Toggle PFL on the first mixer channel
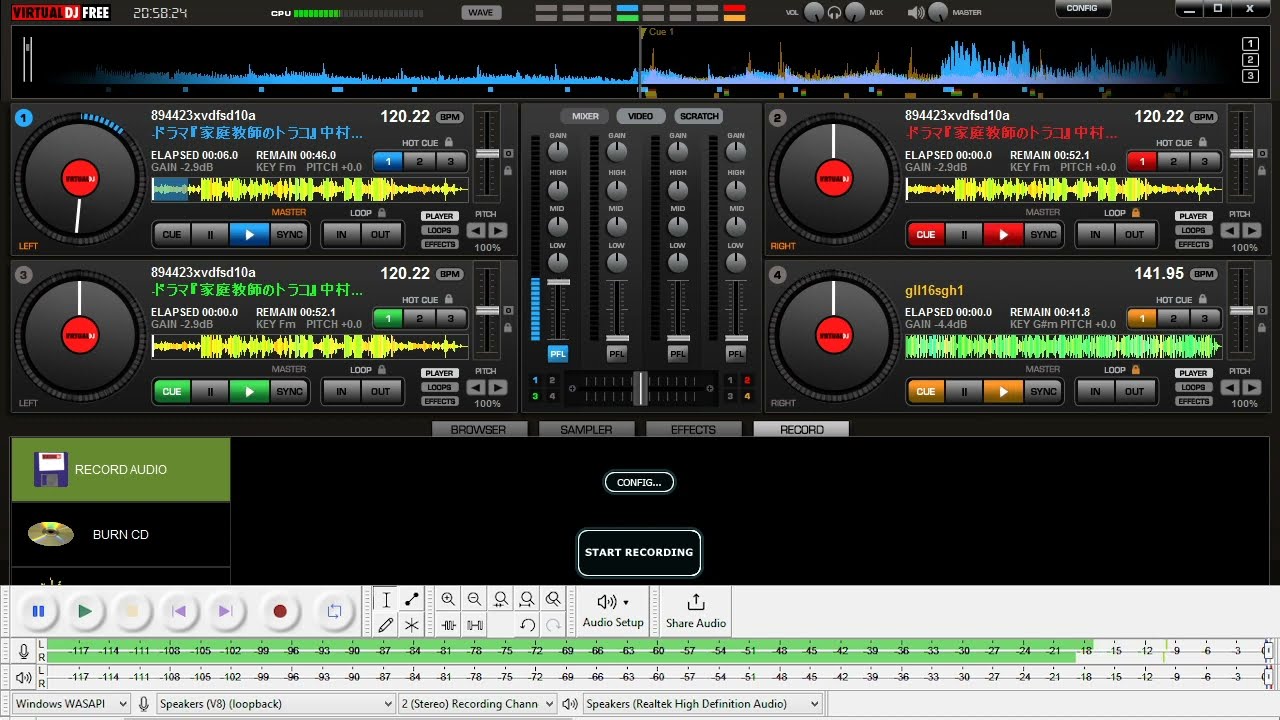Image resolution: width=1280 pixels, height=720 pixels. [557, 353]
